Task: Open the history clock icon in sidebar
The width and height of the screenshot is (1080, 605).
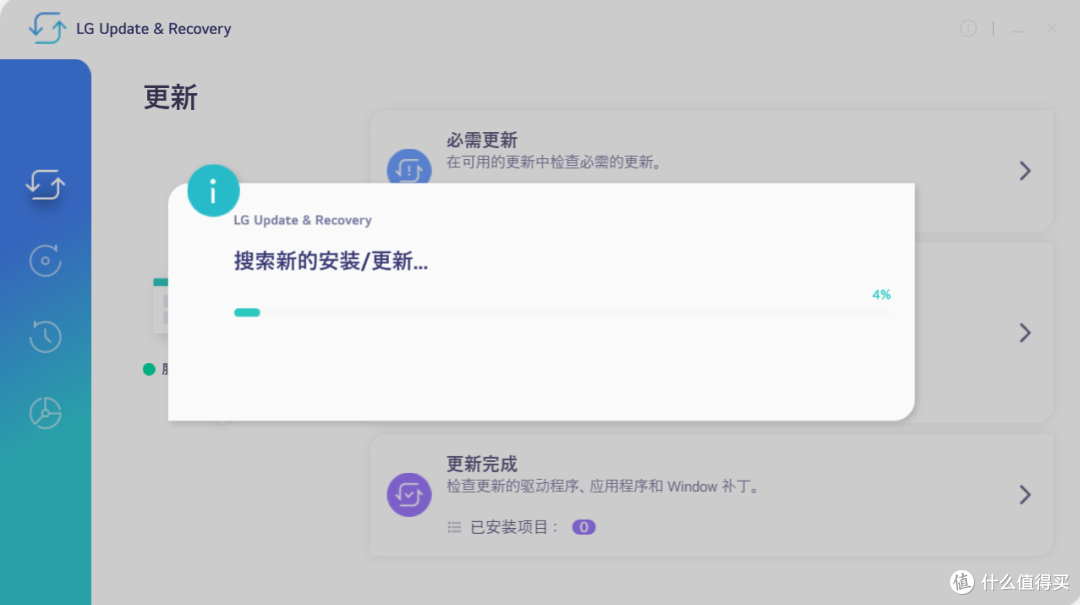Action: coord(45,336)
